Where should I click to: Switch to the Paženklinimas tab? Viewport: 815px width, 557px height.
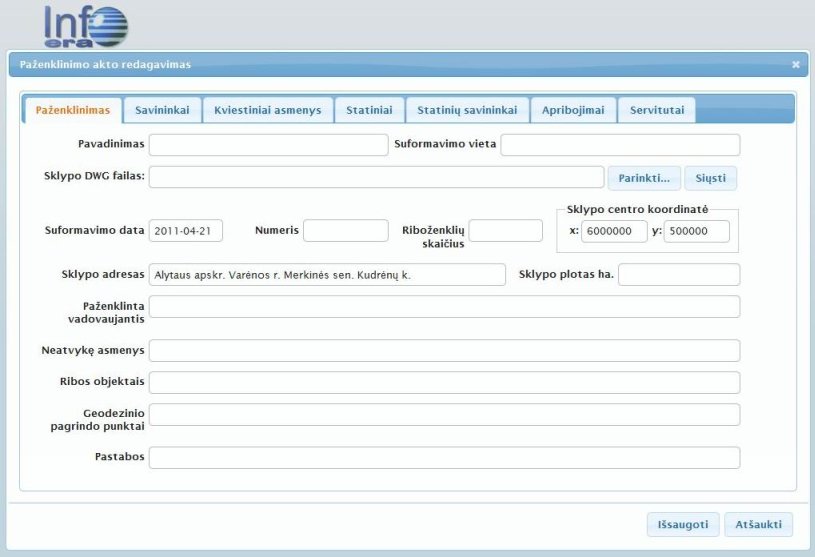coord(73,110)
